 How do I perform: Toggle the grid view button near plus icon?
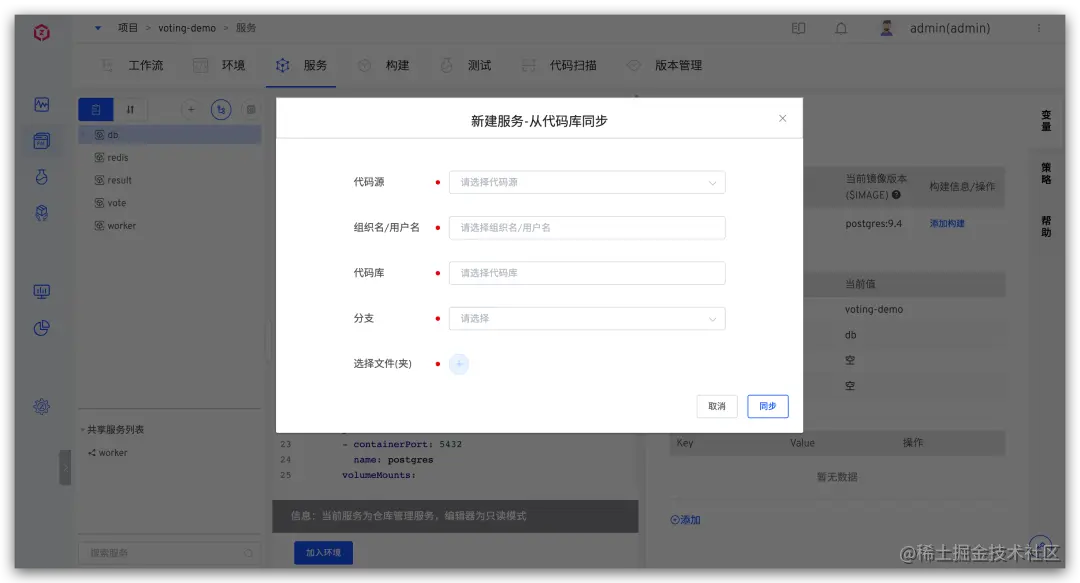click(249, 109)
